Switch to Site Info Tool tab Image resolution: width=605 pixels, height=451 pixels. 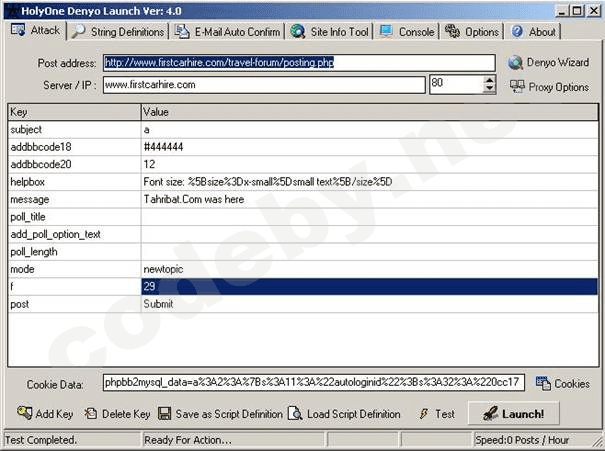tap(330, 32)
